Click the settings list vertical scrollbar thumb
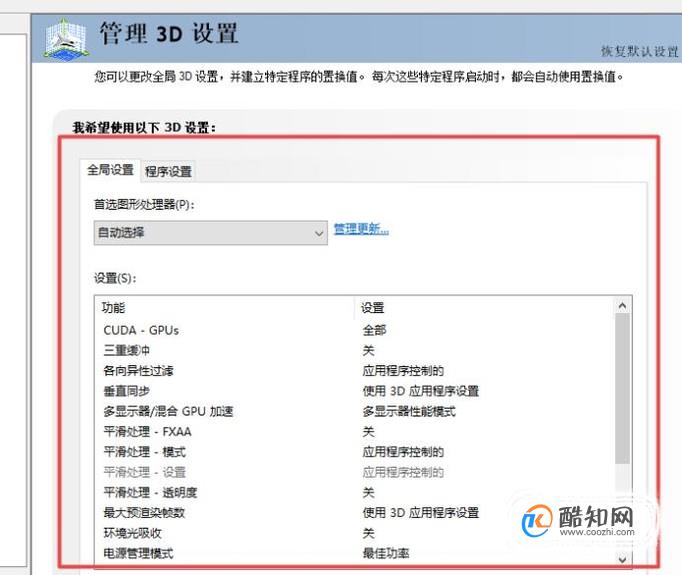The width and height of the screenshot is (682, 575). pos(622,389)
